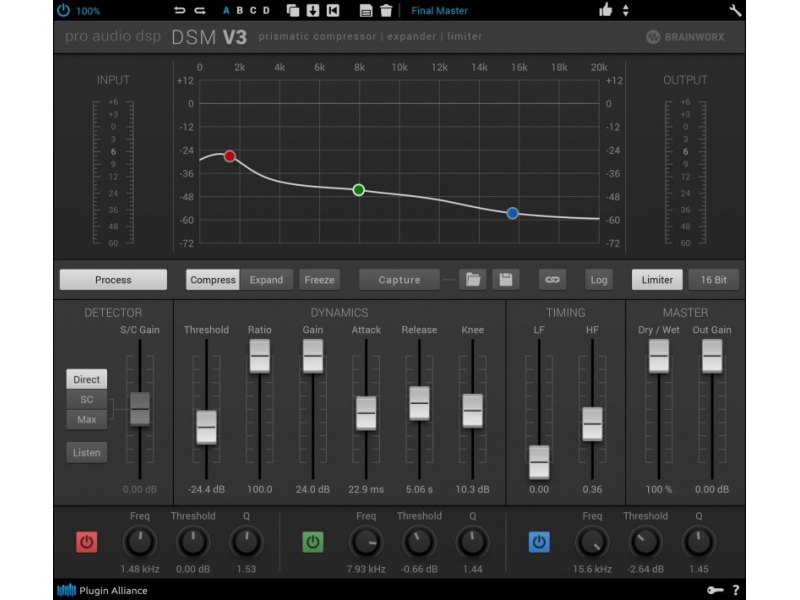Screen dimensions: 800x600
Task: Select the SC detector mode
Action: 87,399
